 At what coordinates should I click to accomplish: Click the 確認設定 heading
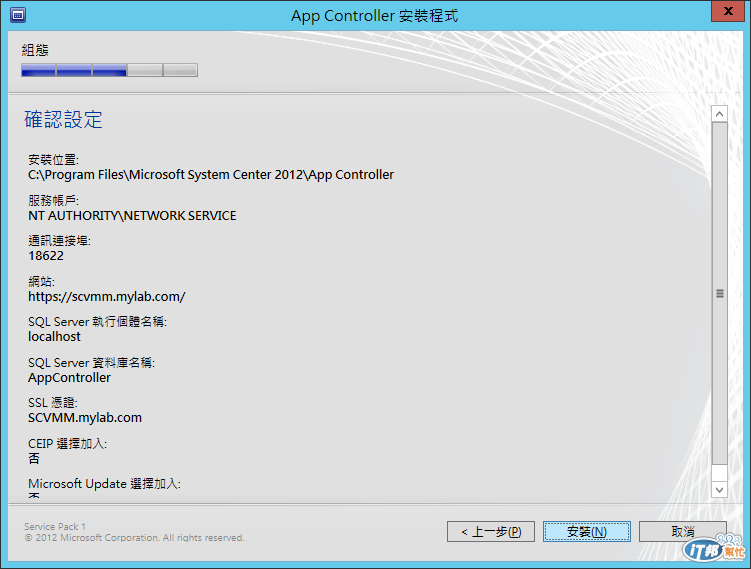click(x=63, y=119)
